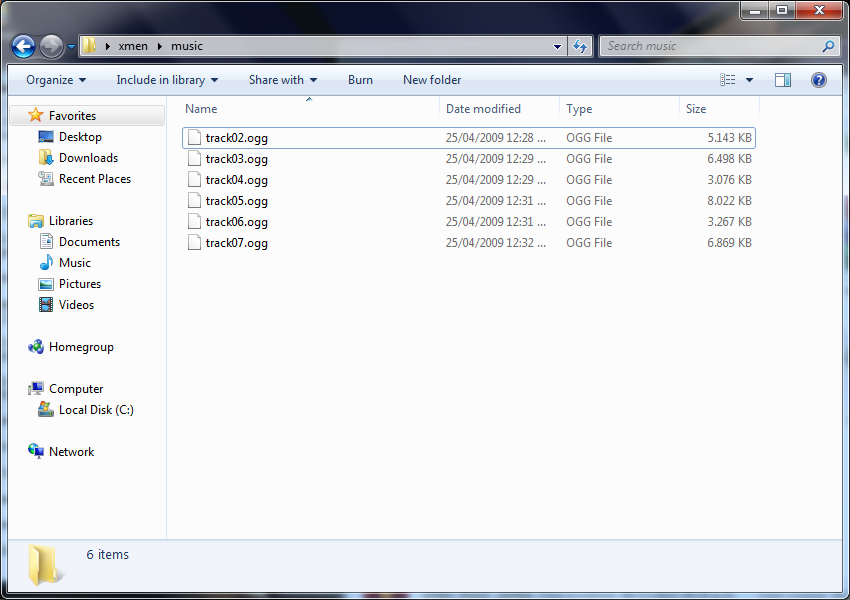Toggle the preview pane icon
Screen dimensions: 850x600
pyautogui.click(x=783, y=80)
